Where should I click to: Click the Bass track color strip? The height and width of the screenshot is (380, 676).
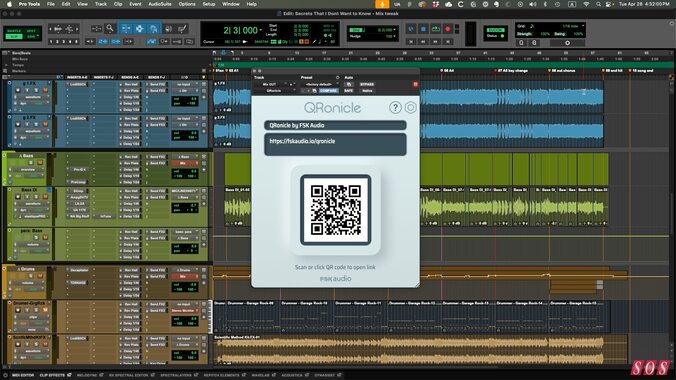[x=4, y=169]
